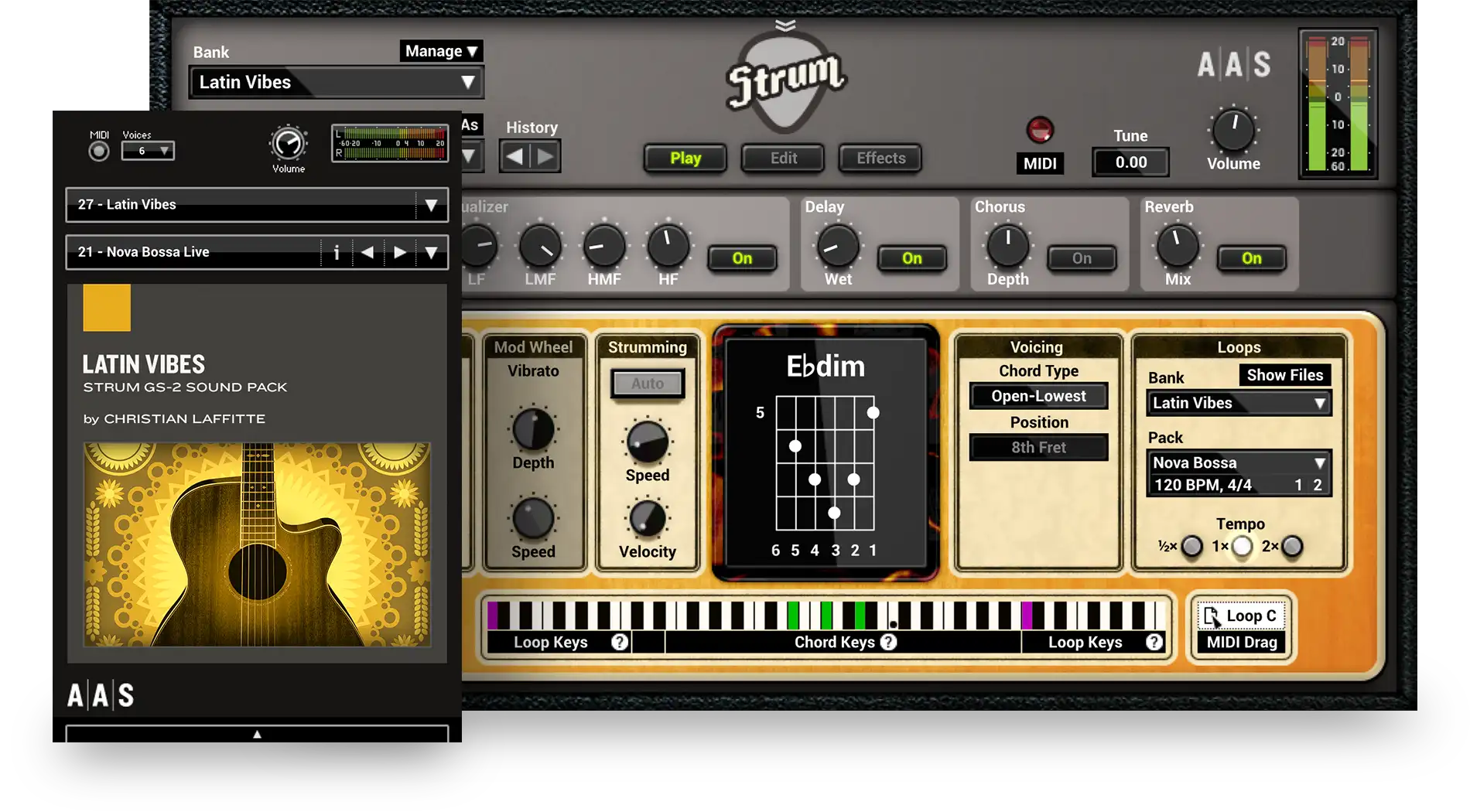Click the Latin Vibes guitar artwork
The width and height of the screenshot is (1470, 812).
click(257, 544)
